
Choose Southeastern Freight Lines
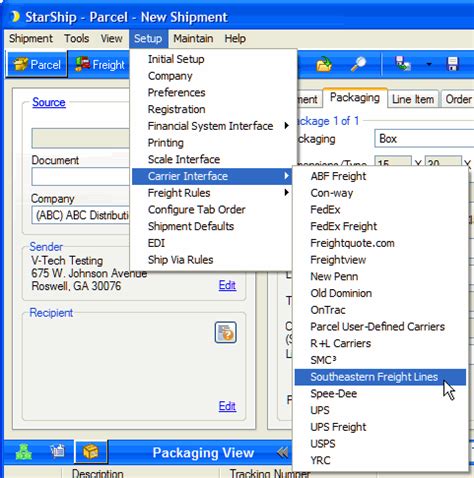pyautogui.click(x=380, y=377)
